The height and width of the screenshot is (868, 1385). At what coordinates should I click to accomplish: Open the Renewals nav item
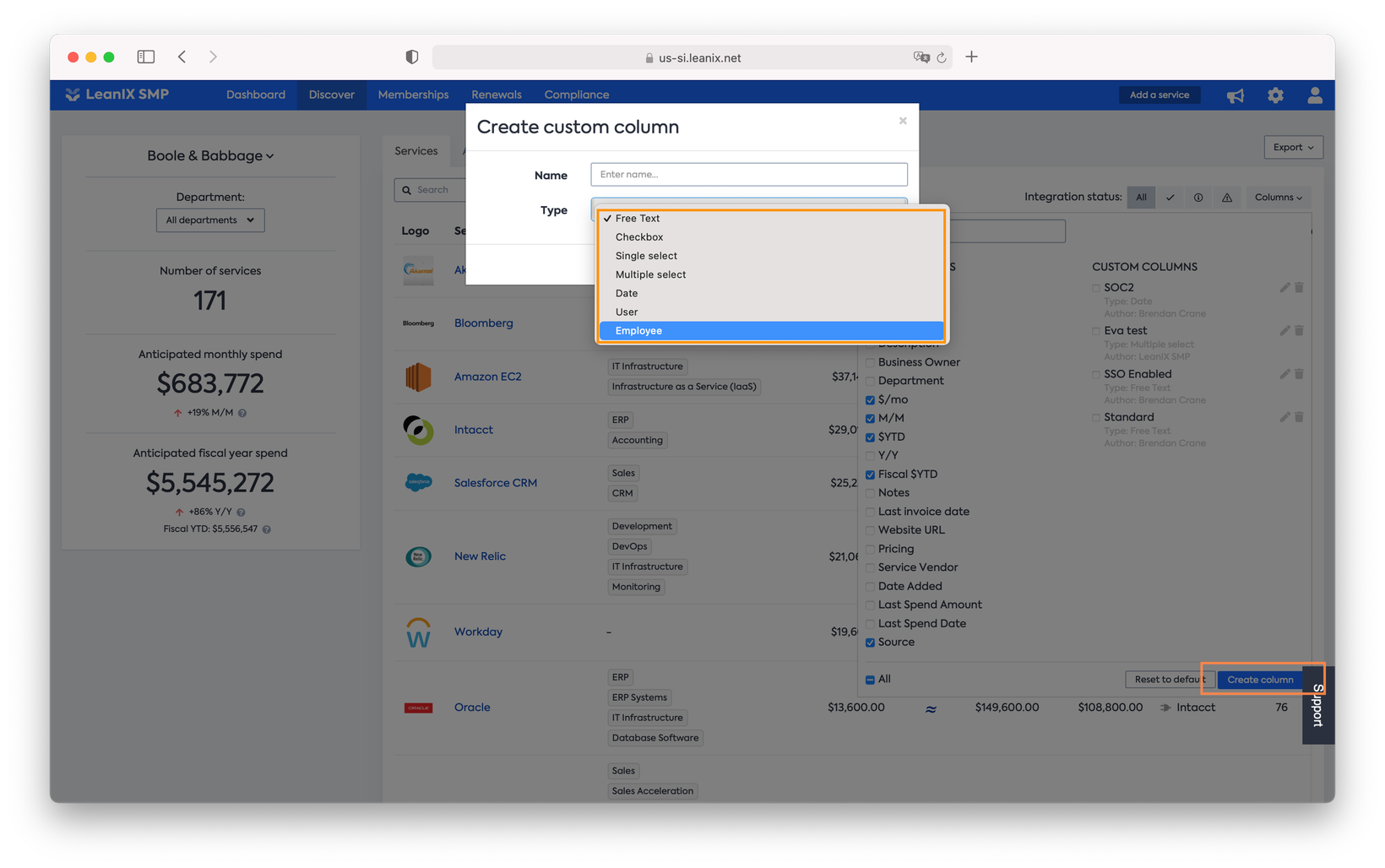[497, 95]
